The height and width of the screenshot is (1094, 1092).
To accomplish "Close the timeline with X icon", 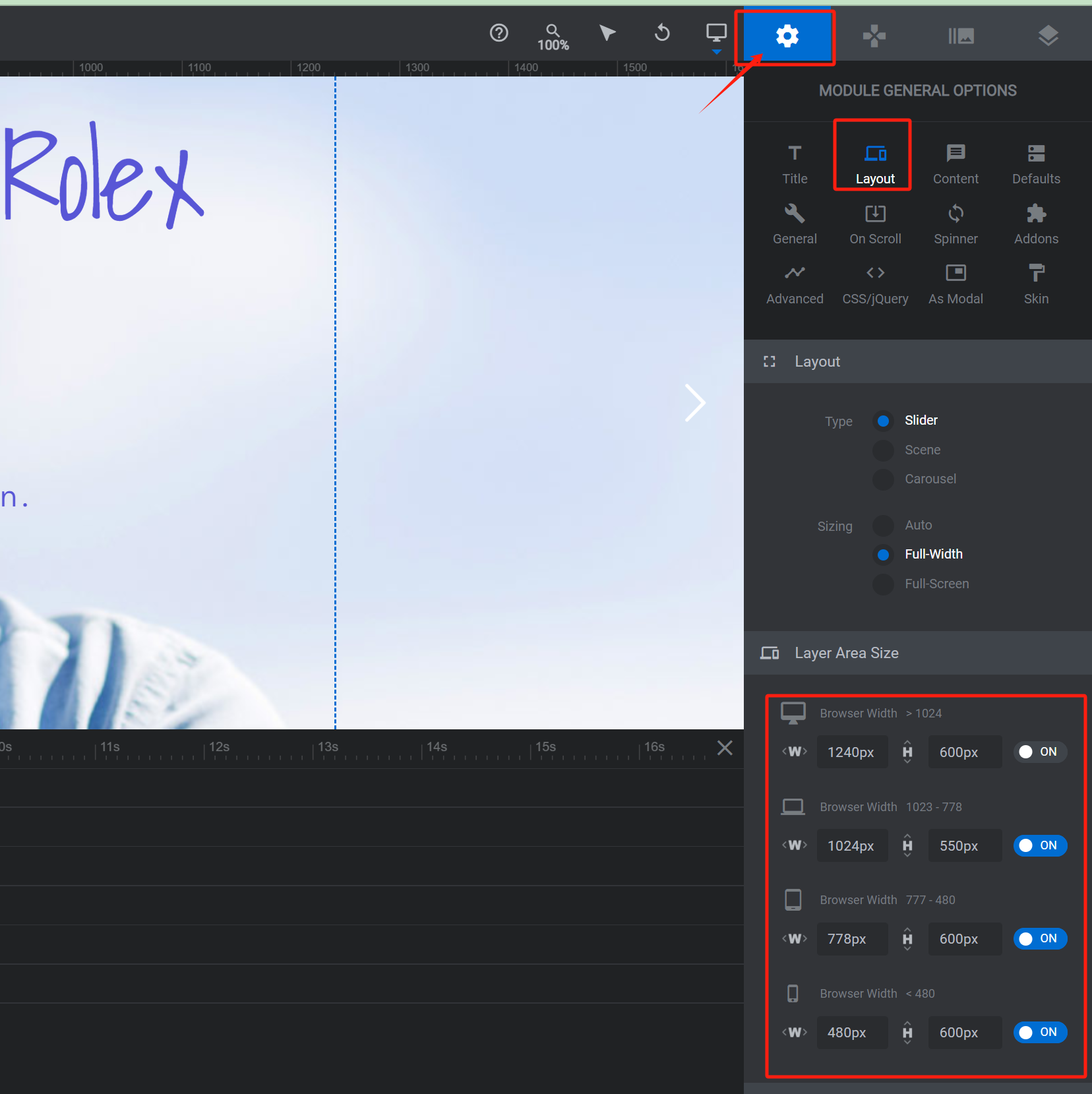I will pos(725,748).
